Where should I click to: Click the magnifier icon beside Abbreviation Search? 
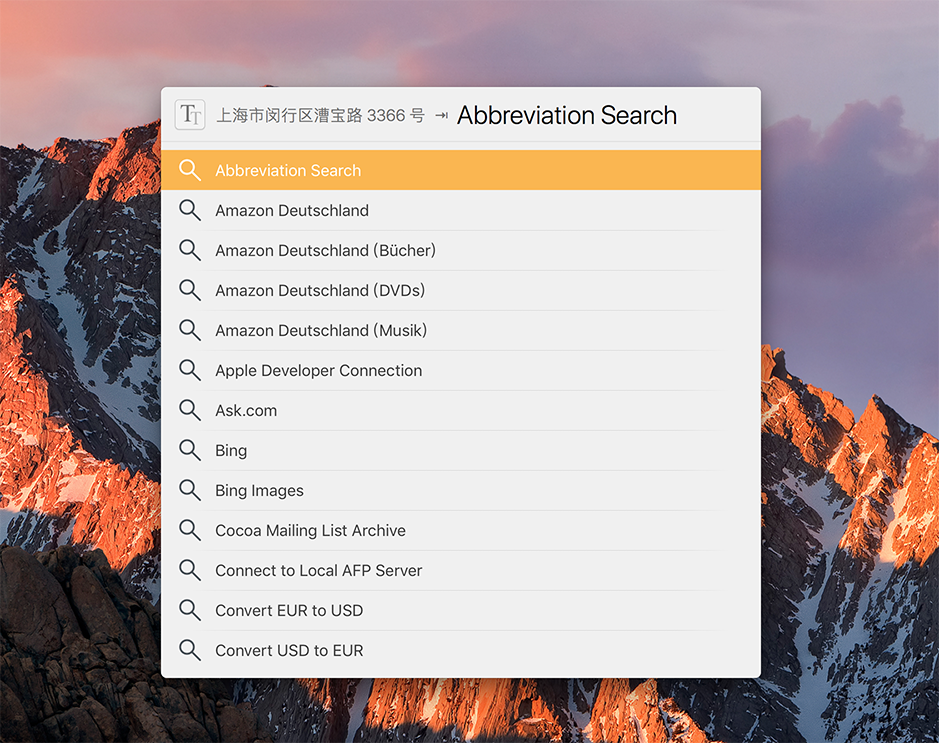[190, 170]
